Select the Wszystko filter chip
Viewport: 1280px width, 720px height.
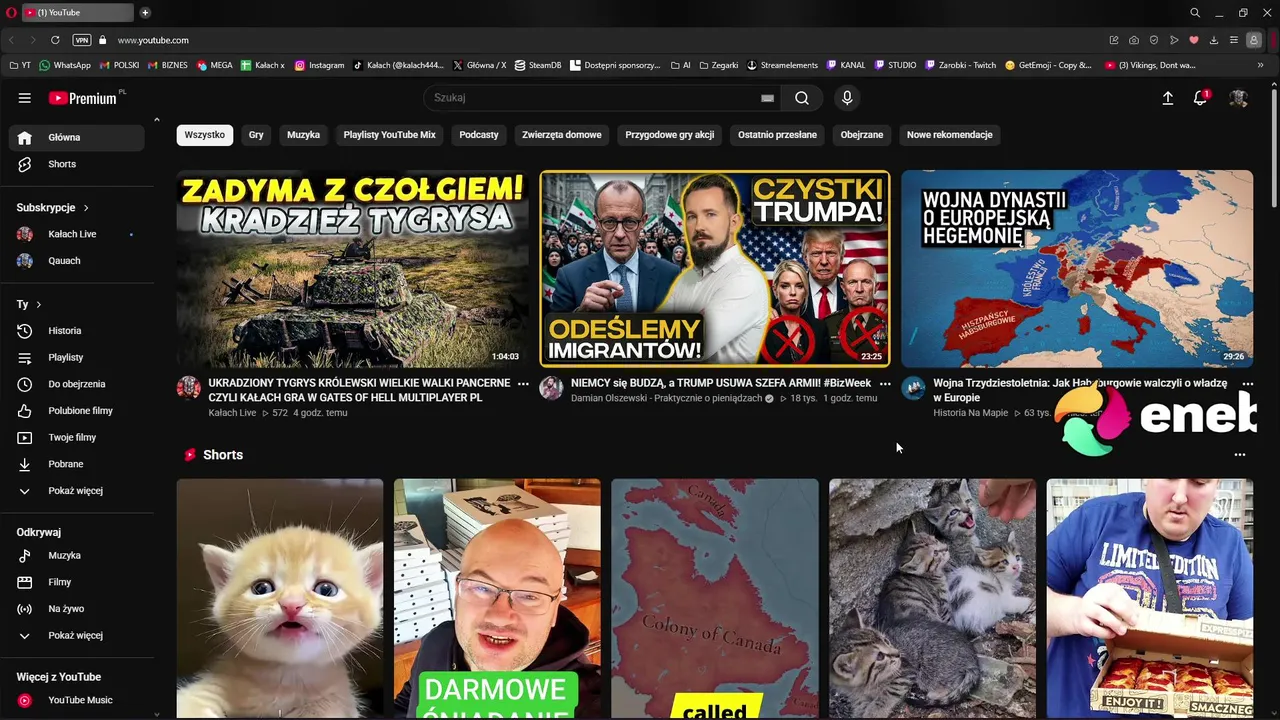coord(205,135)
